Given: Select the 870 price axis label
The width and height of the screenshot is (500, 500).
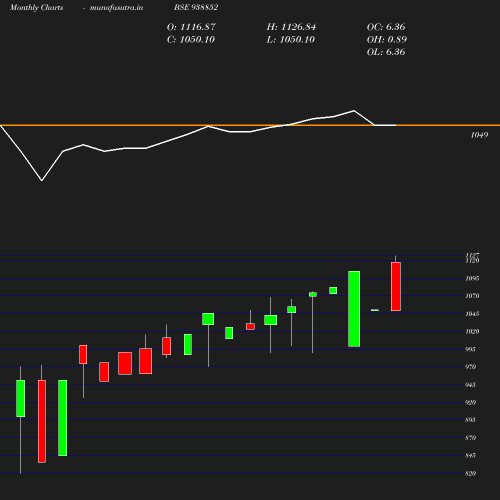Looking at the screenshot, I should point(470,438).
